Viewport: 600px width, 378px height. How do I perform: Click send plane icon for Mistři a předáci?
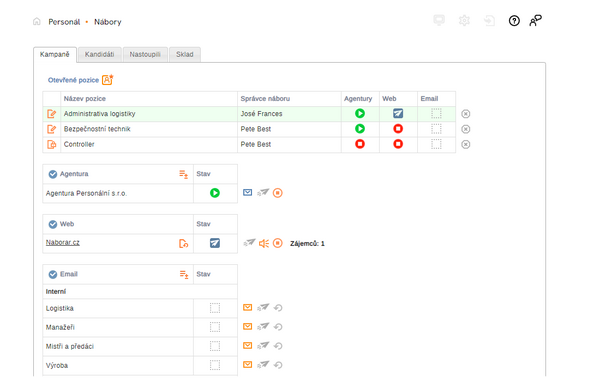pos(263,345)
